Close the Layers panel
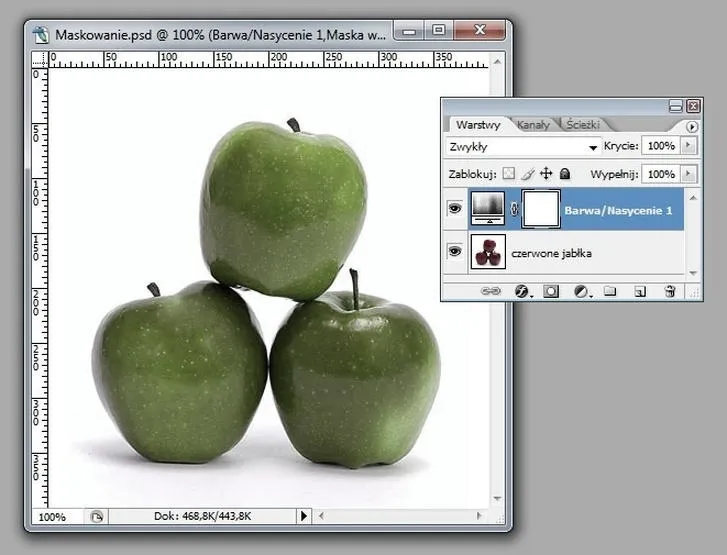This screenshot has width=727, height=555. (x=693, y=106)
